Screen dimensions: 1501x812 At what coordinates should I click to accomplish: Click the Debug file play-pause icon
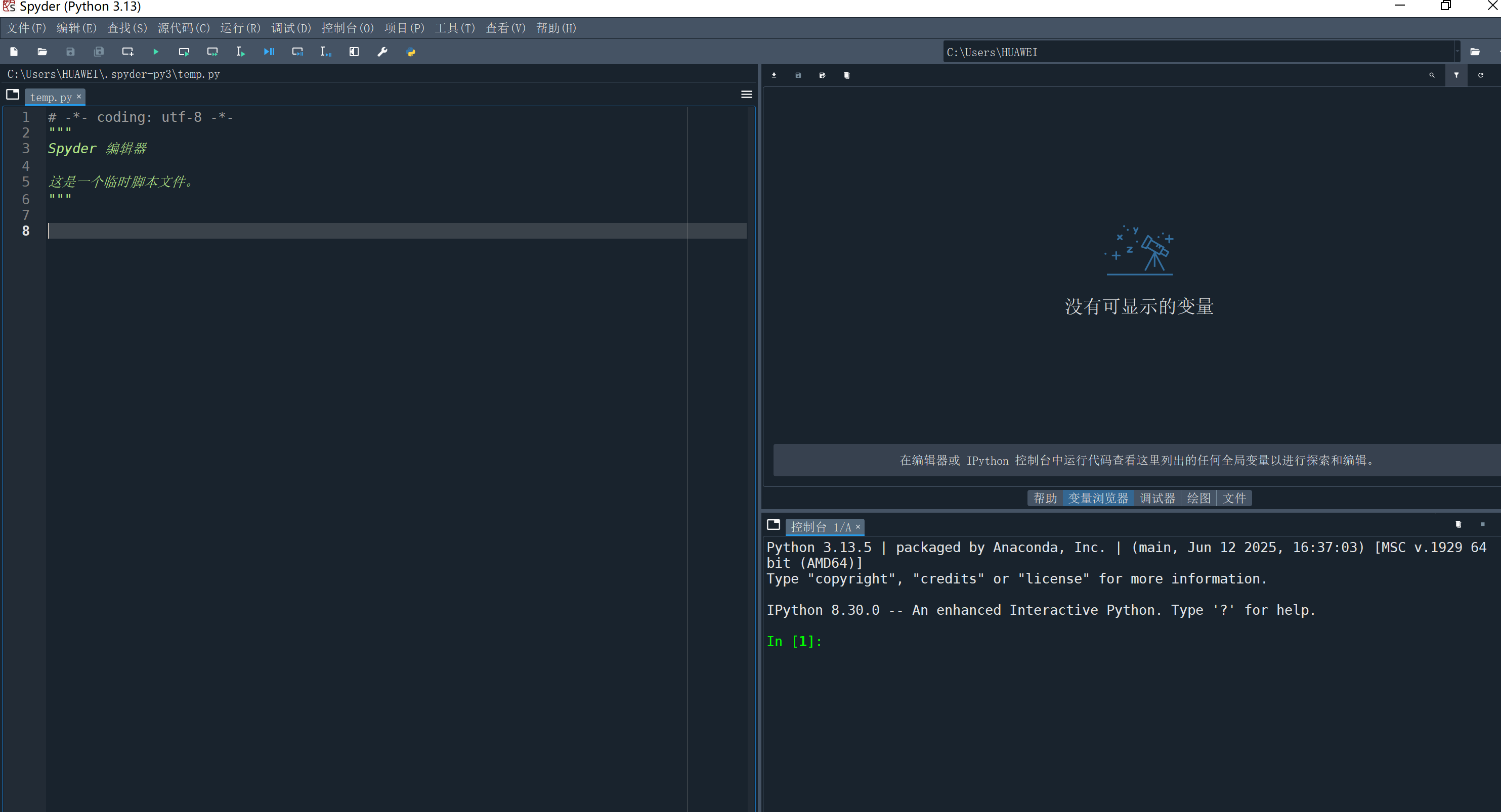click(269, 52)
